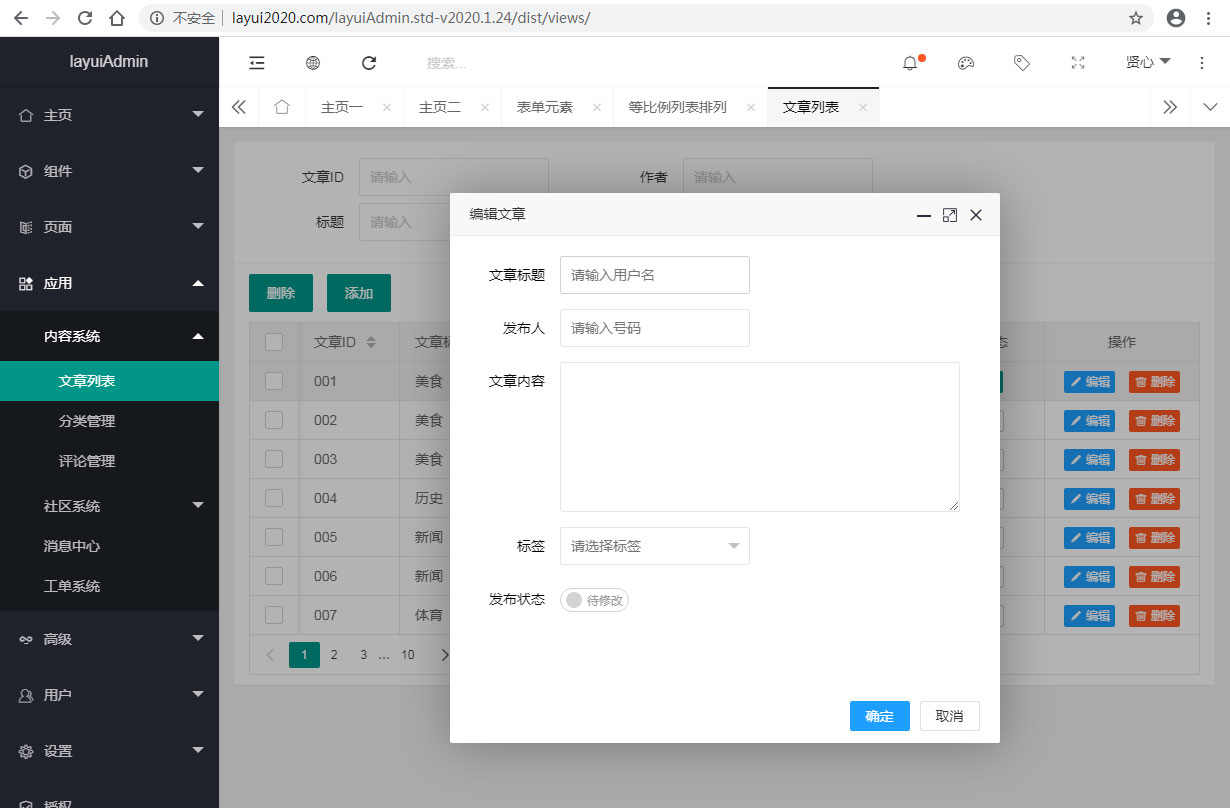Open the vertical three-dot more menu
The image size is (1230, 808).
pos(1201,62)
